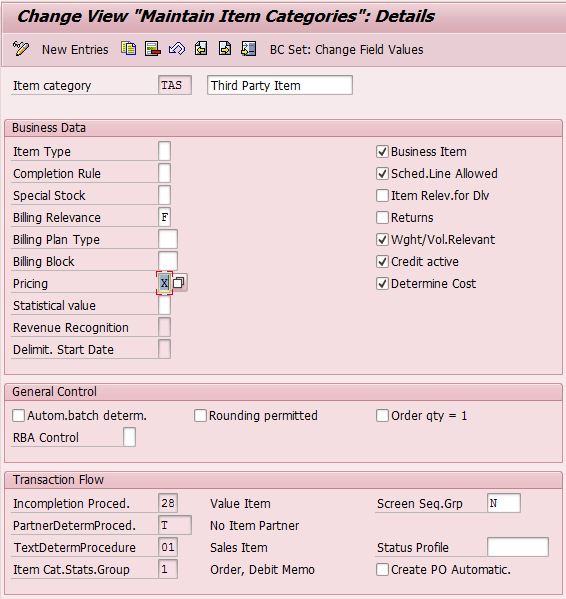This screenshot has width=566, height=599.
Task: Go to the previous entry icon
Action: pos(201,49)
